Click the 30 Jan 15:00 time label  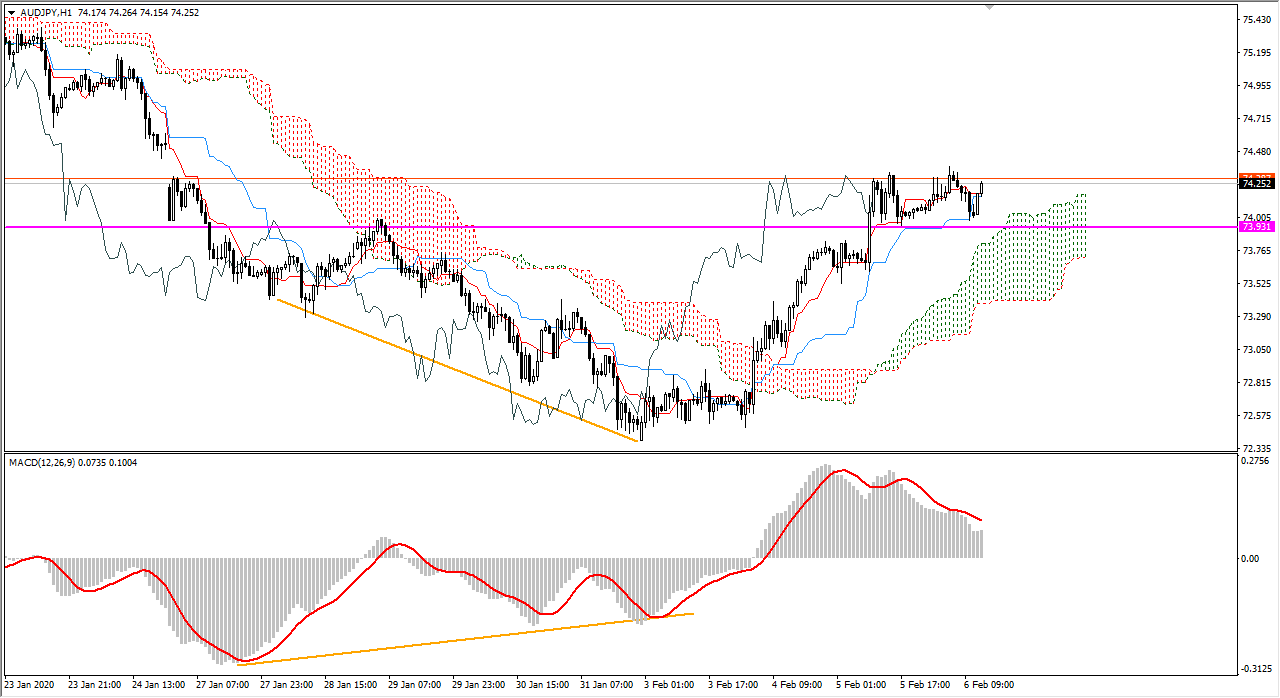[545, 686]
